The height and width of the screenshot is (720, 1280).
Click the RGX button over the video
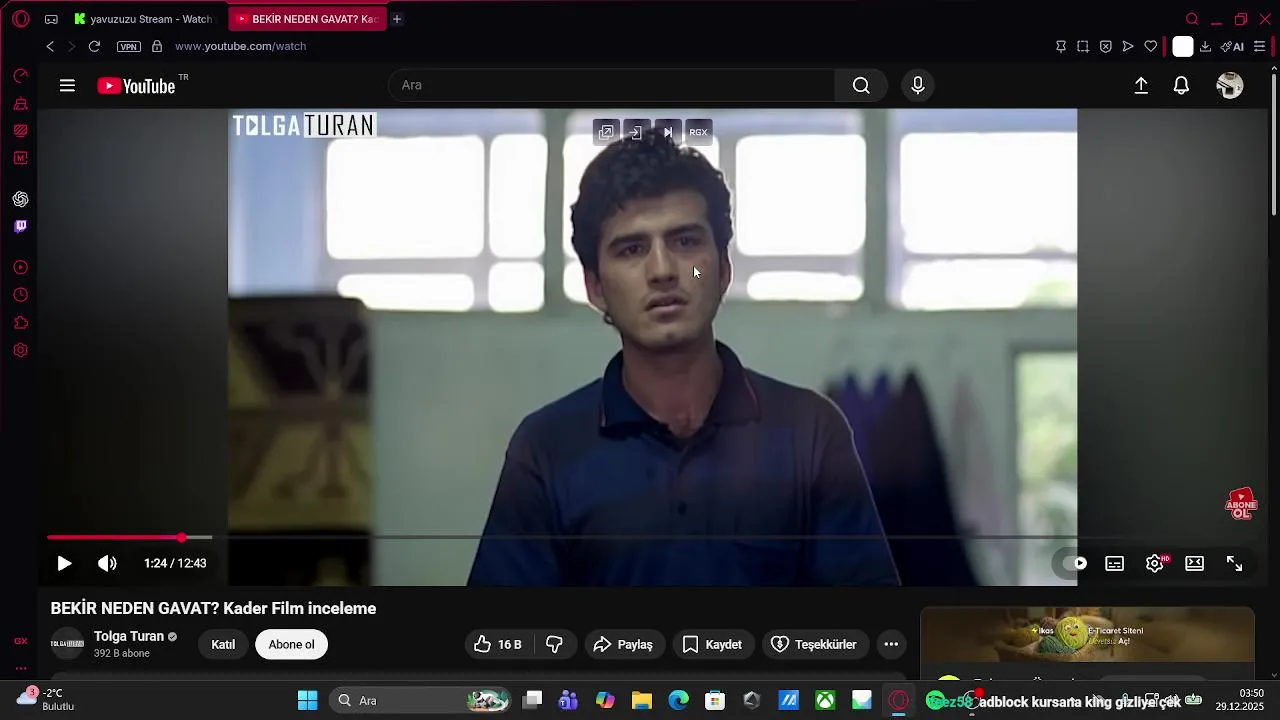point(698,132)
